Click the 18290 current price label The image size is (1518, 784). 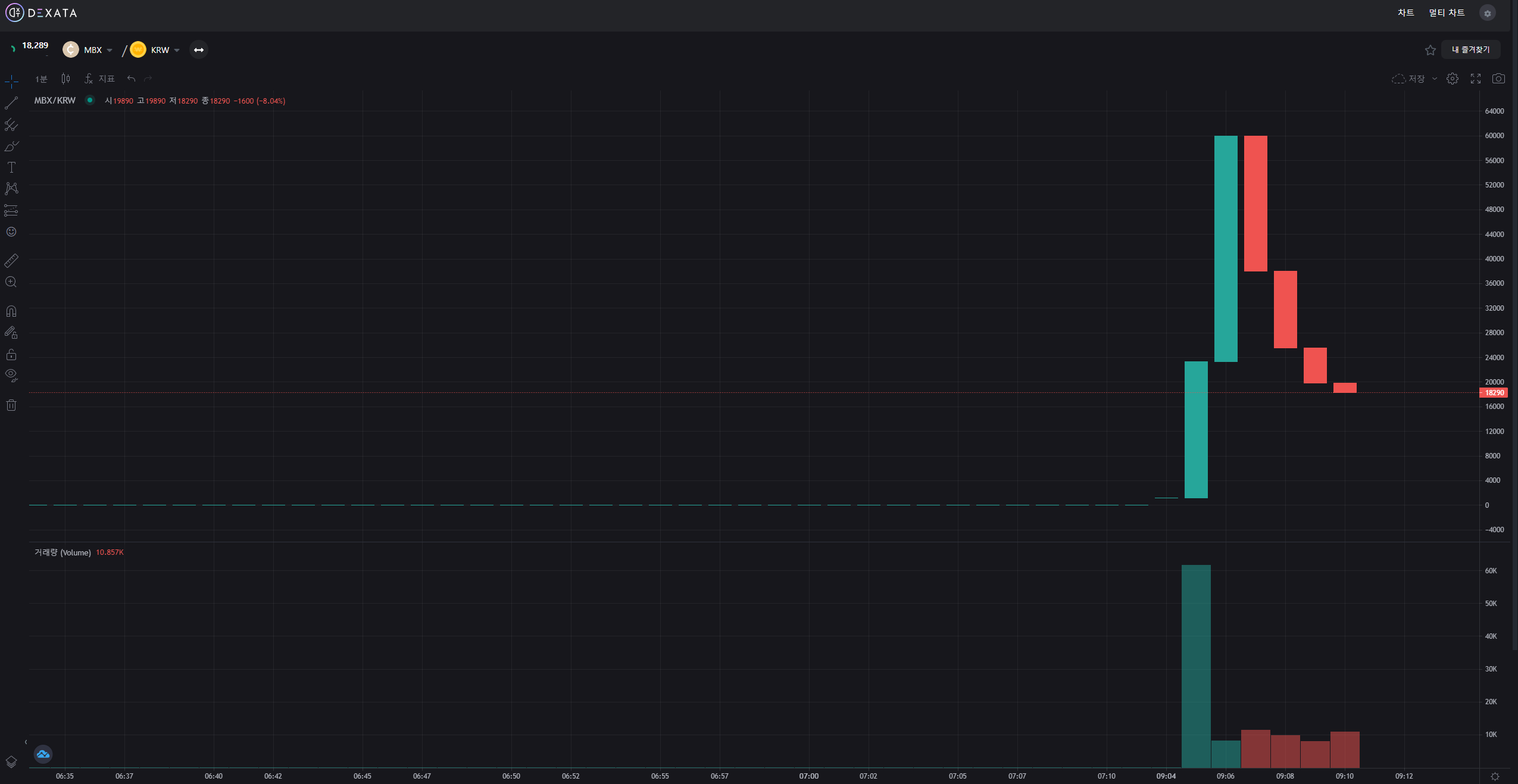coord(1494,393)
